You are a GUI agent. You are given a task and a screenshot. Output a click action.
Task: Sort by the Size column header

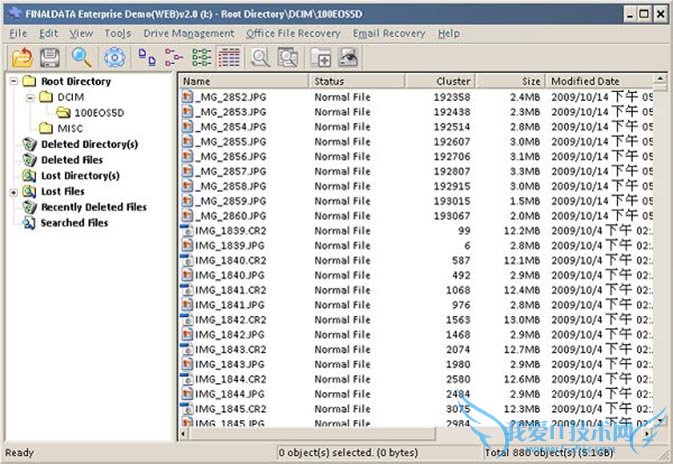click(x=510, y=81)
